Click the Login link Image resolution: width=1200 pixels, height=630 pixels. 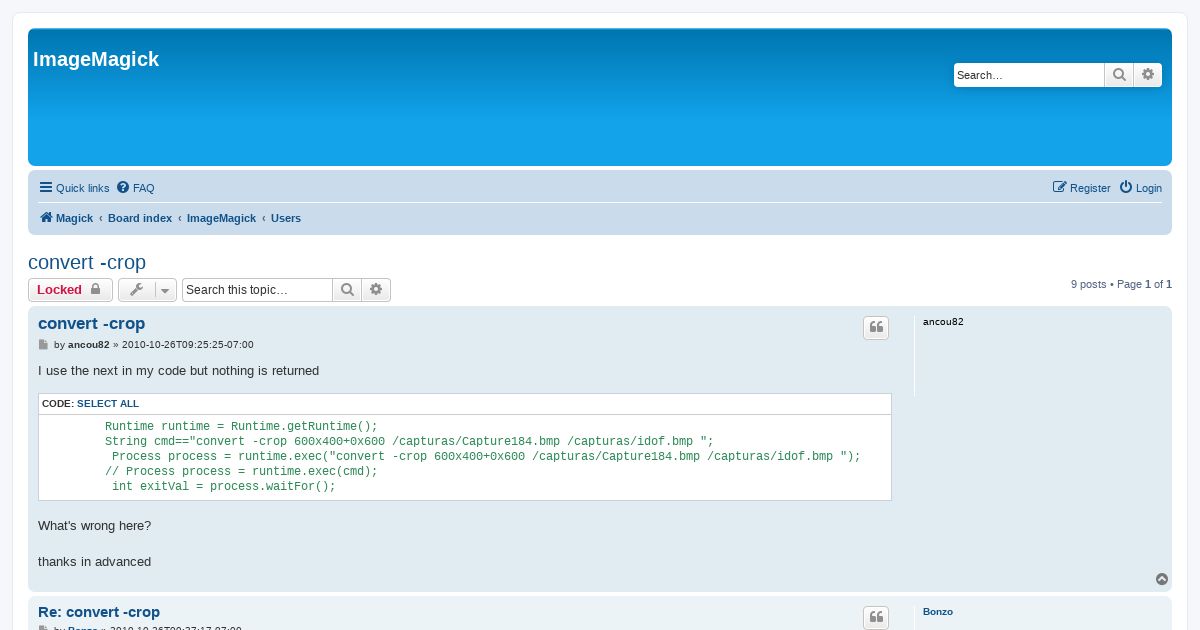pos(1141,188)
